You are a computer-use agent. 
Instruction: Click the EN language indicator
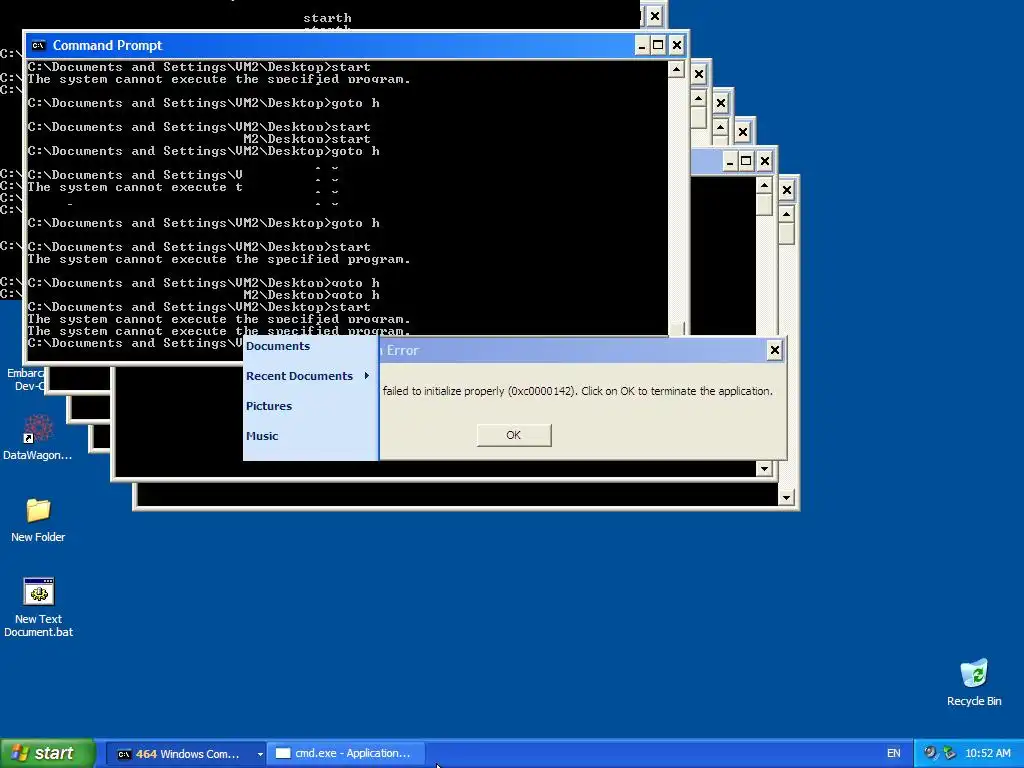coord(893,754)
